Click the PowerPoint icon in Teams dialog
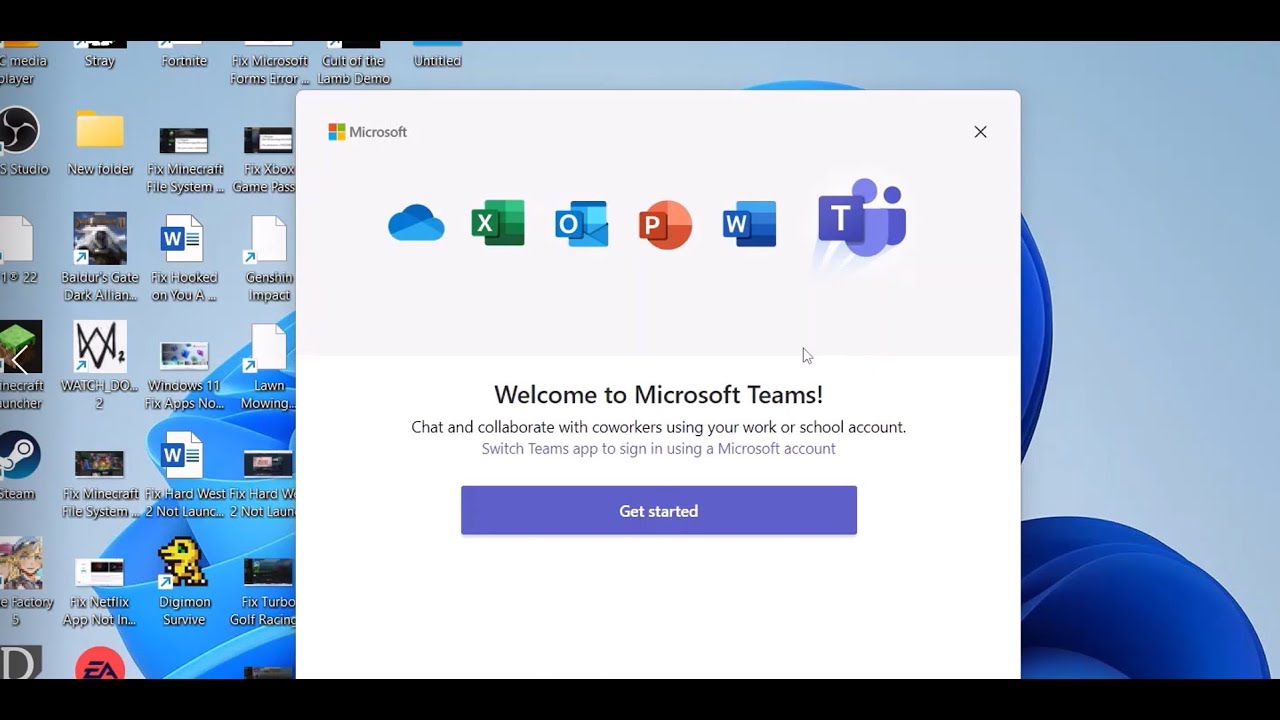Viewport: 1280px width, 720px height. click(x=665, y=224)
